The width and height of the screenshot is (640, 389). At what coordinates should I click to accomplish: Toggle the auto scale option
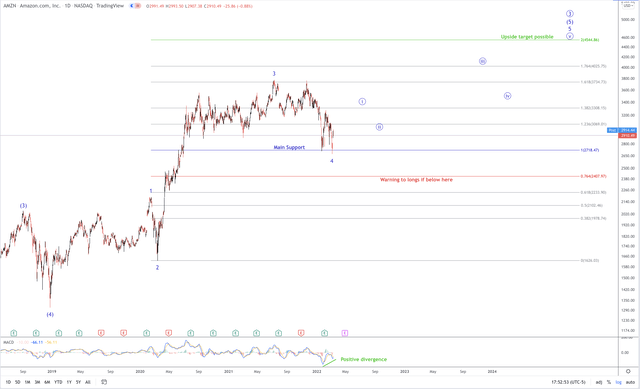(631, 382)
